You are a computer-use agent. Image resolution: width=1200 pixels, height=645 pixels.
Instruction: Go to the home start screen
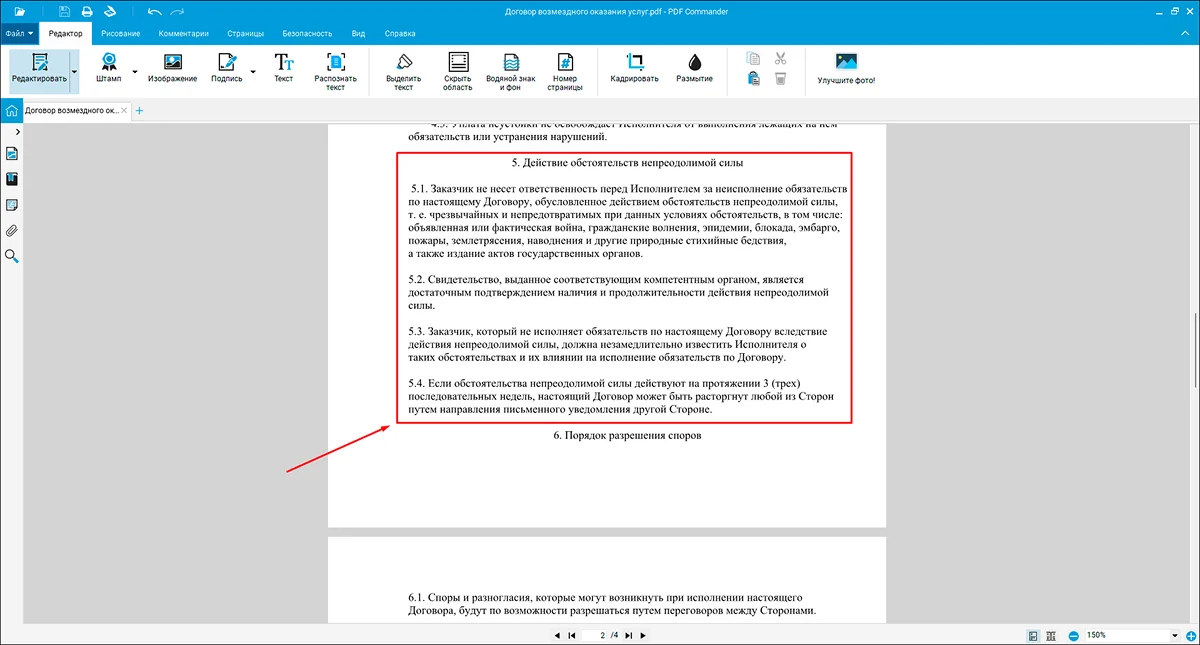point(11,110)
